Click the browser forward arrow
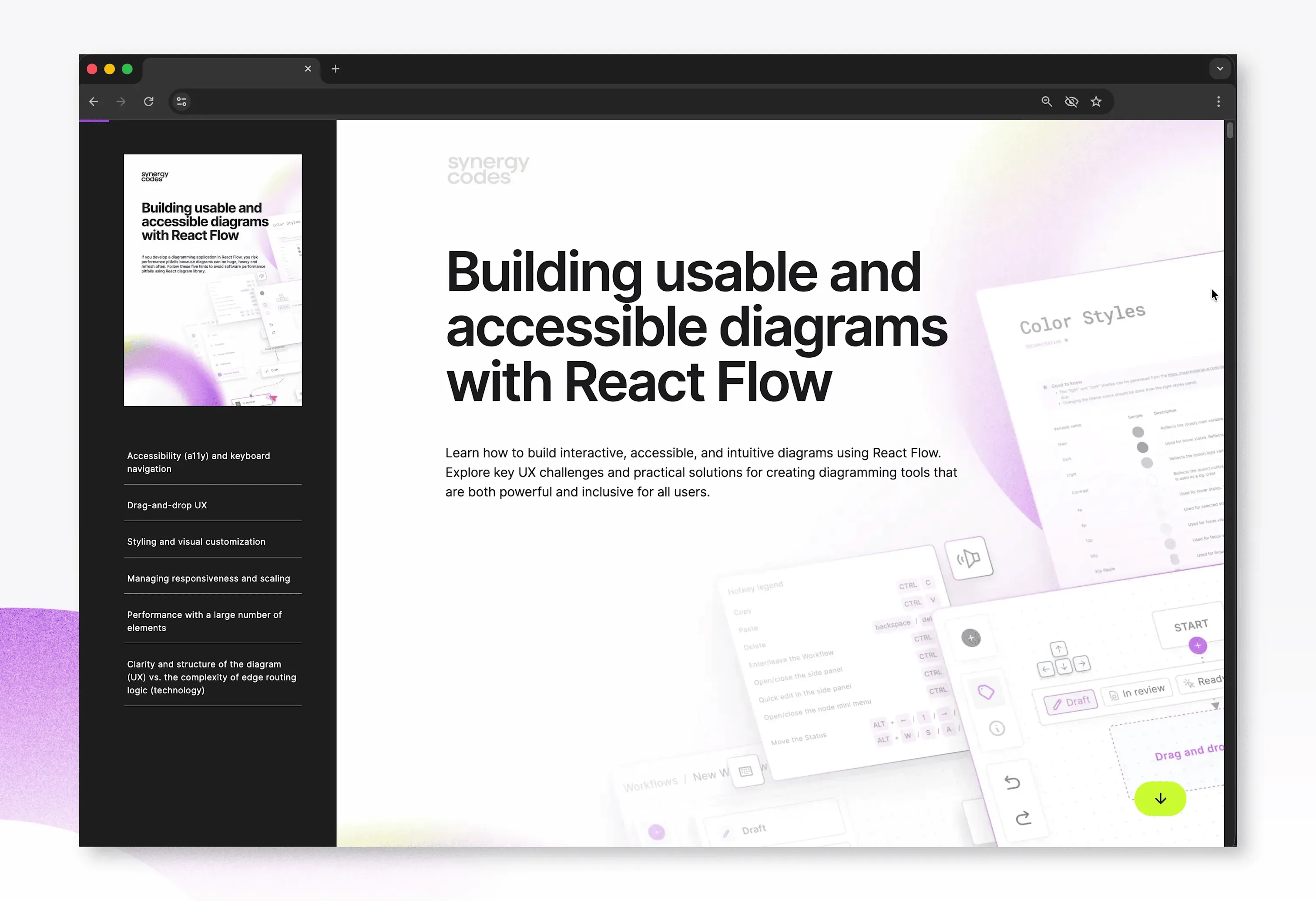The width and height of the screenshot is (1316, 901). point(121,101)
